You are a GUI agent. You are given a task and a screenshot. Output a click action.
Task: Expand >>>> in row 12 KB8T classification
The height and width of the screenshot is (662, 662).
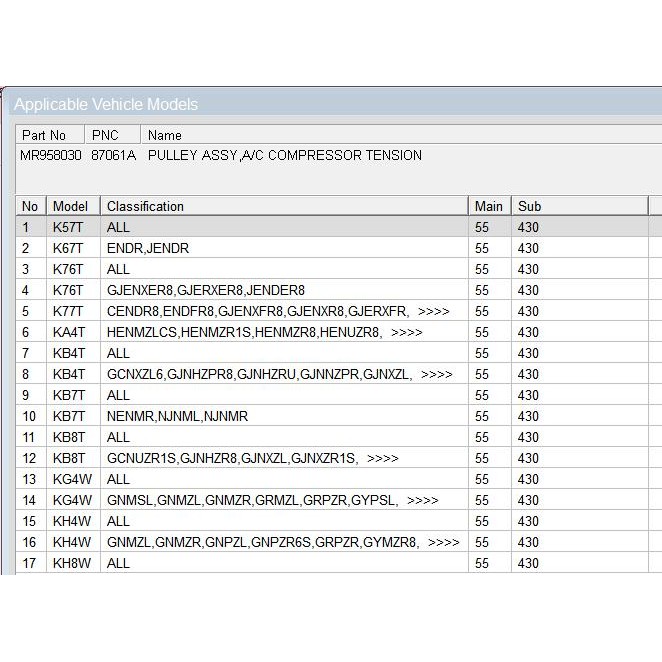(x=383, y=459)
